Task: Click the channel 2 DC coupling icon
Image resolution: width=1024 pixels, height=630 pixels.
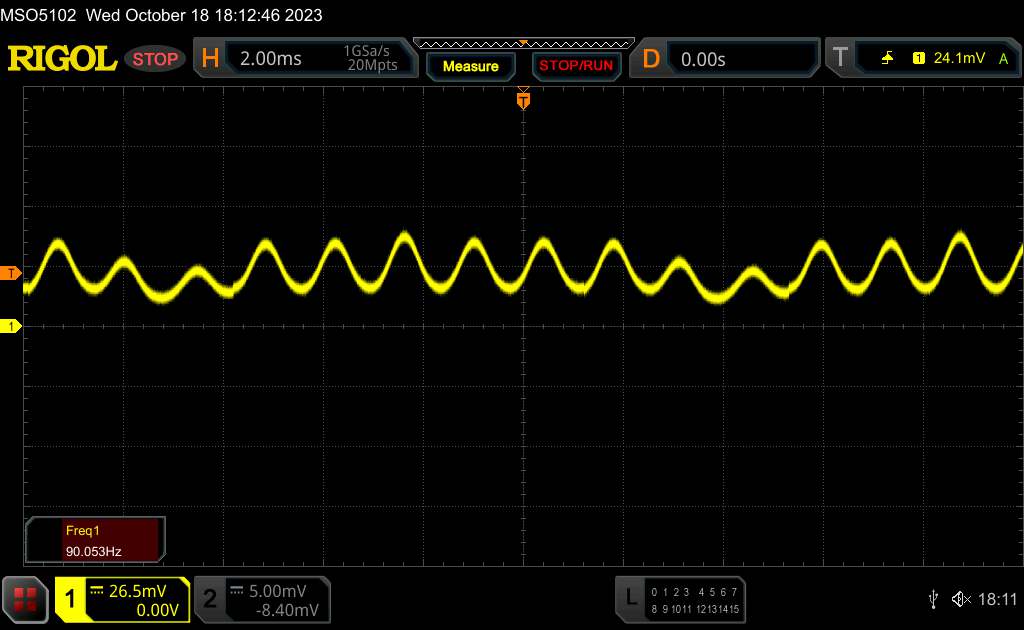Action: click(237, 591)
